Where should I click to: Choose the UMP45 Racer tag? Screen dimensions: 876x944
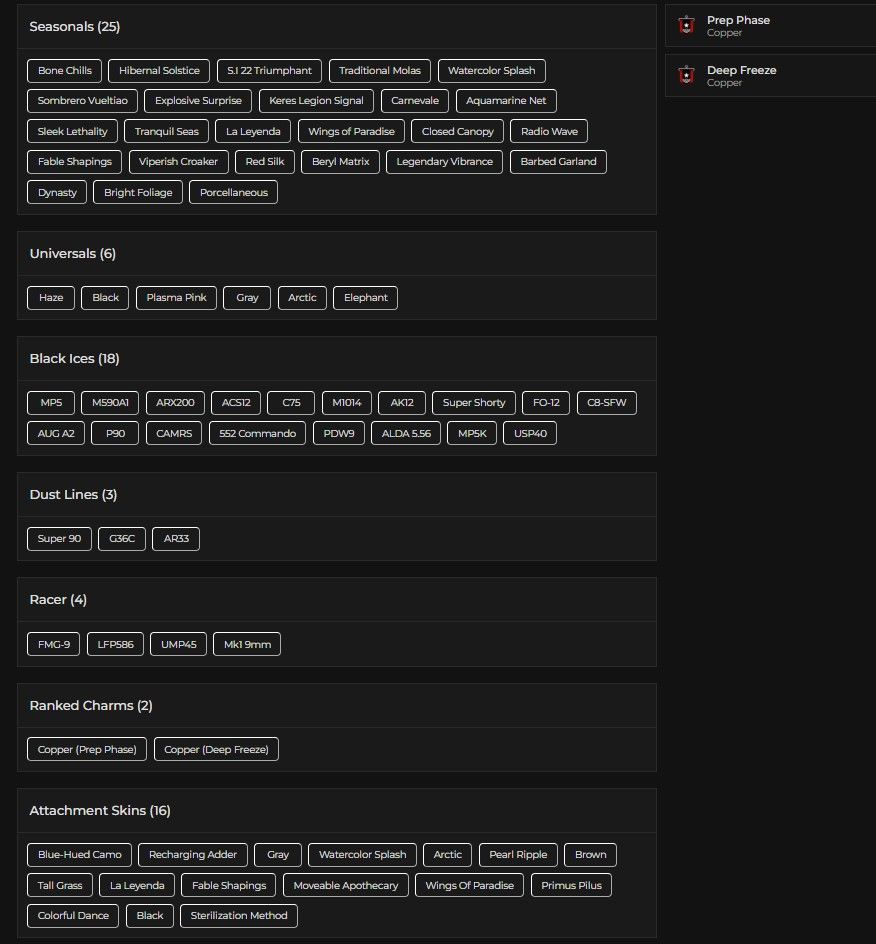(x=179, y=644)
